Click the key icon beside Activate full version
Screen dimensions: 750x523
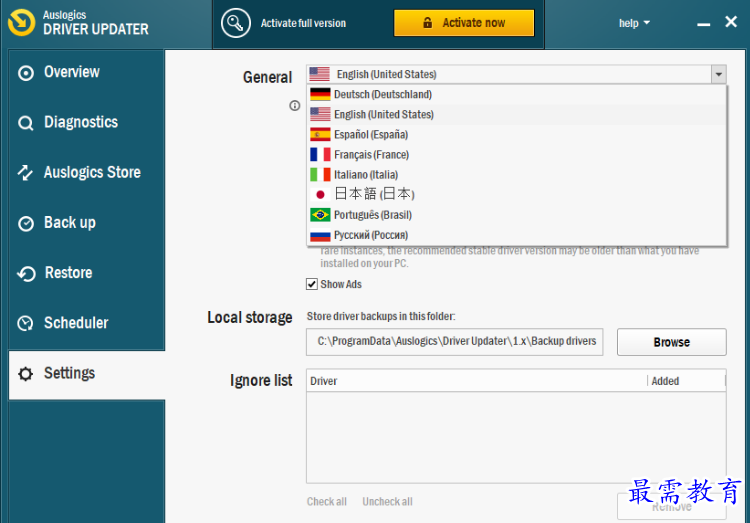(x=236, y=22)
